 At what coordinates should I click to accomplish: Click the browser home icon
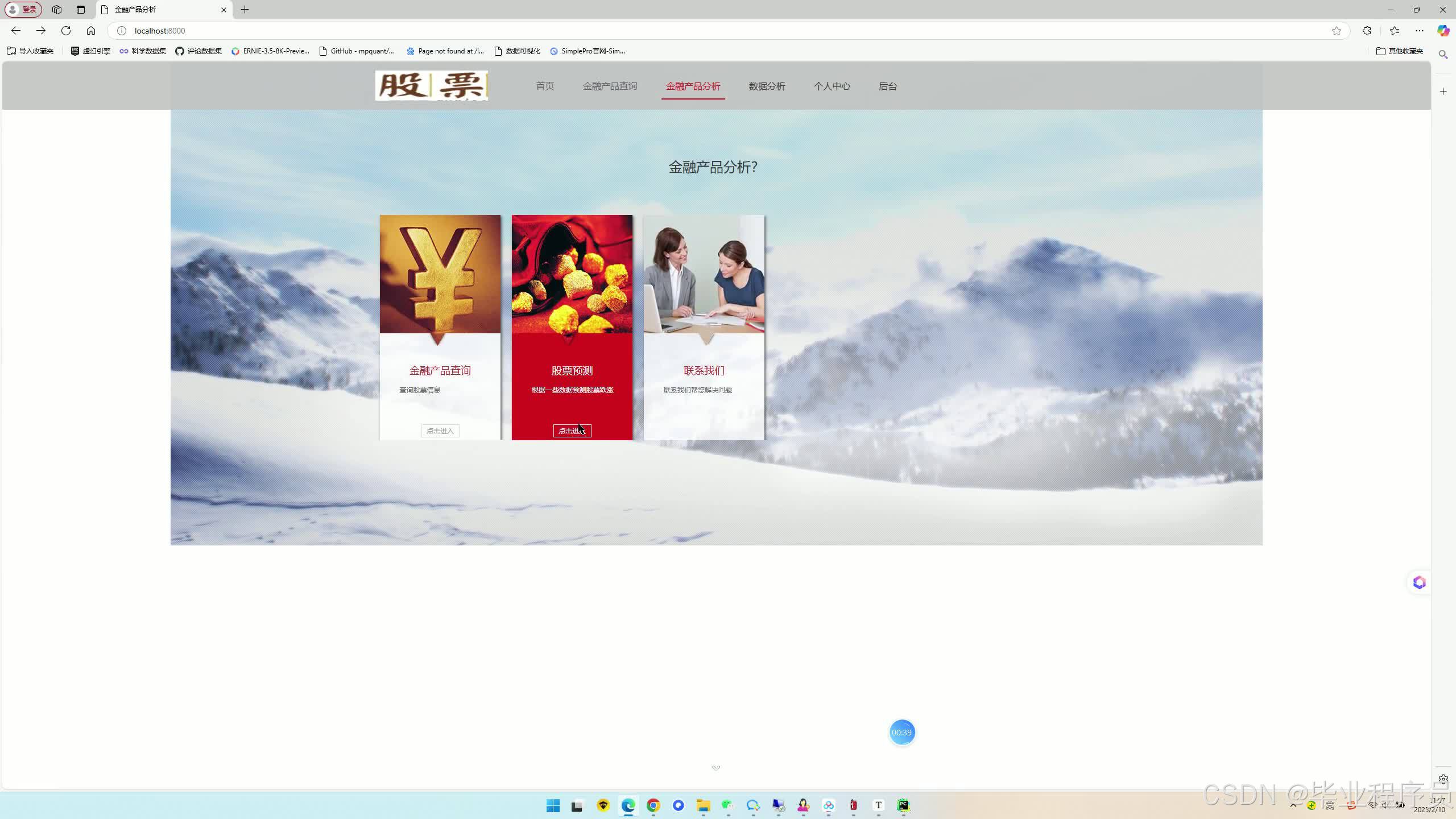click(x=91, y=31)
